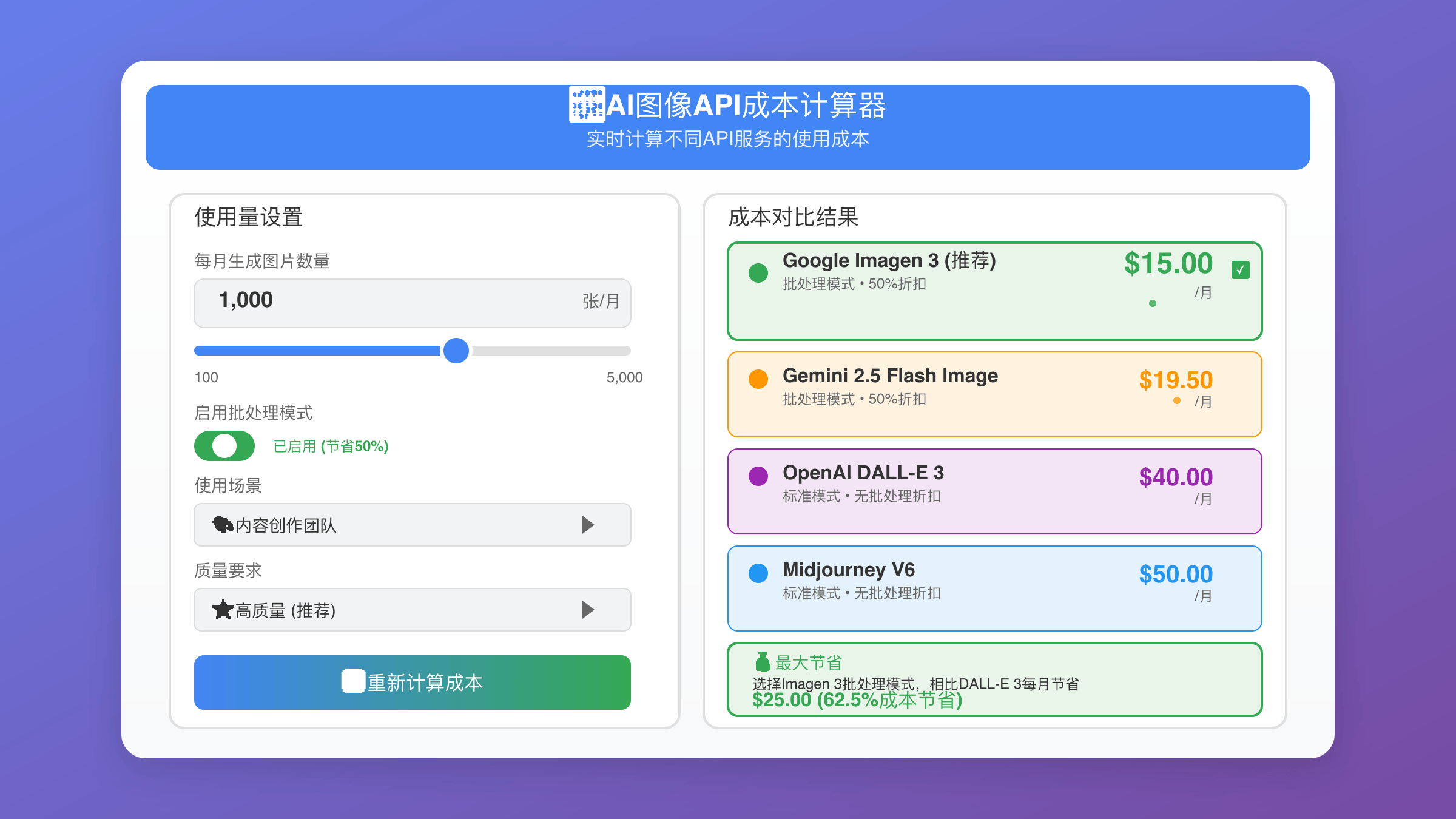This screenshot has height=819, width=1456.
Task: Click the 使用量设置 heading
Action: (249, 217)
